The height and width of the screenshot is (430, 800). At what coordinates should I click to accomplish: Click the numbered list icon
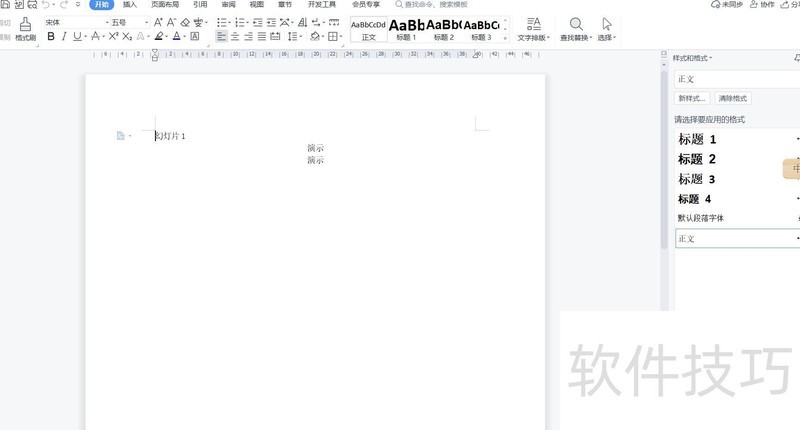coord(239,22)
